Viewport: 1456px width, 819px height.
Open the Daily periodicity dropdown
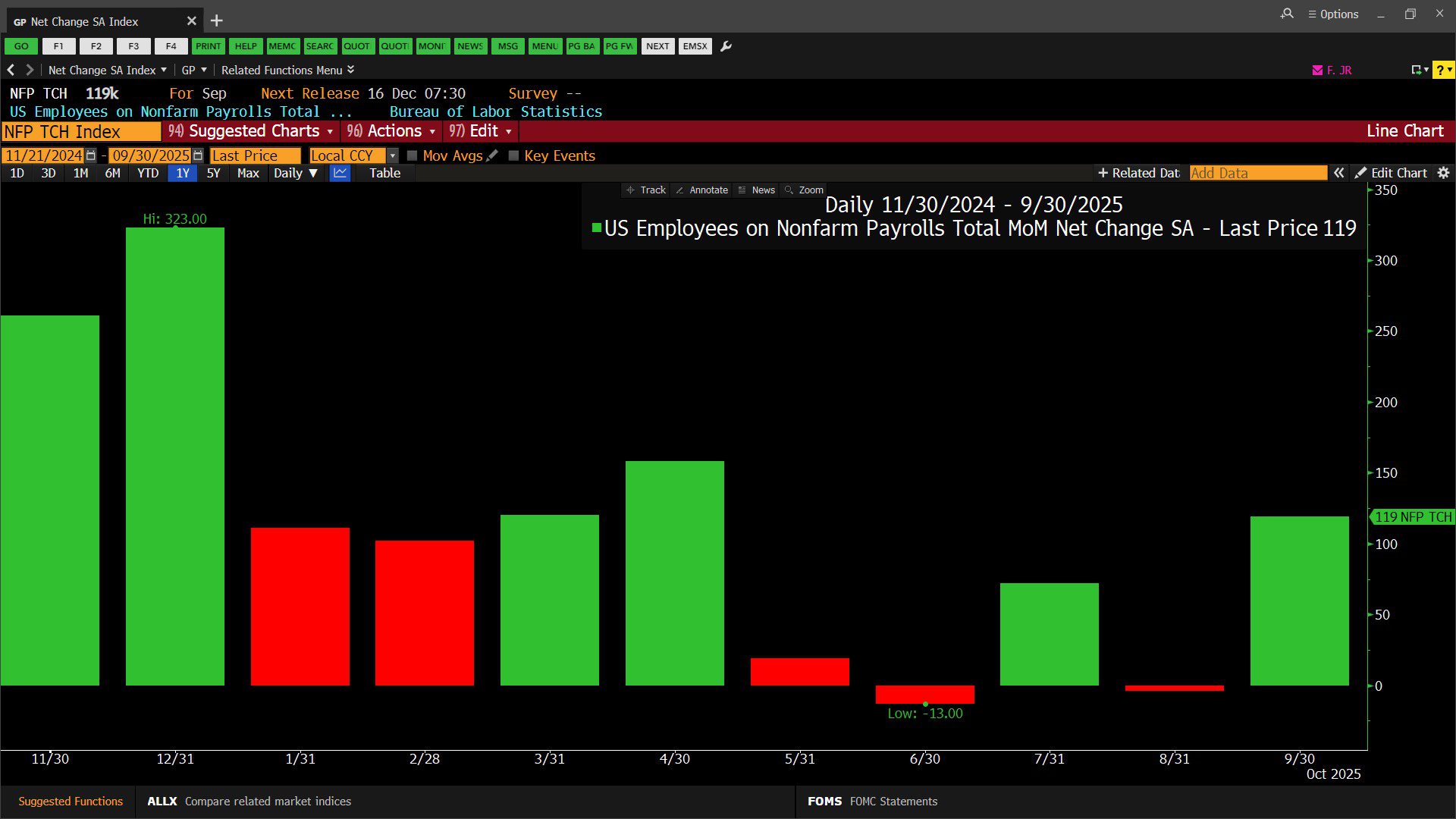[295, 173]
